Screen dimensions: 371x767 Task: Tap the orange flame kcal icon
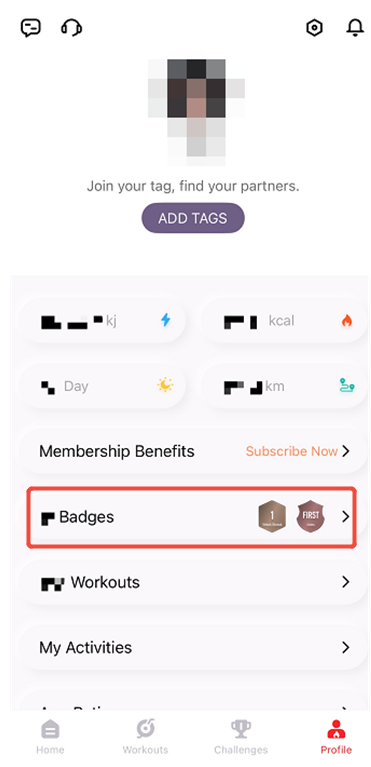347,320
